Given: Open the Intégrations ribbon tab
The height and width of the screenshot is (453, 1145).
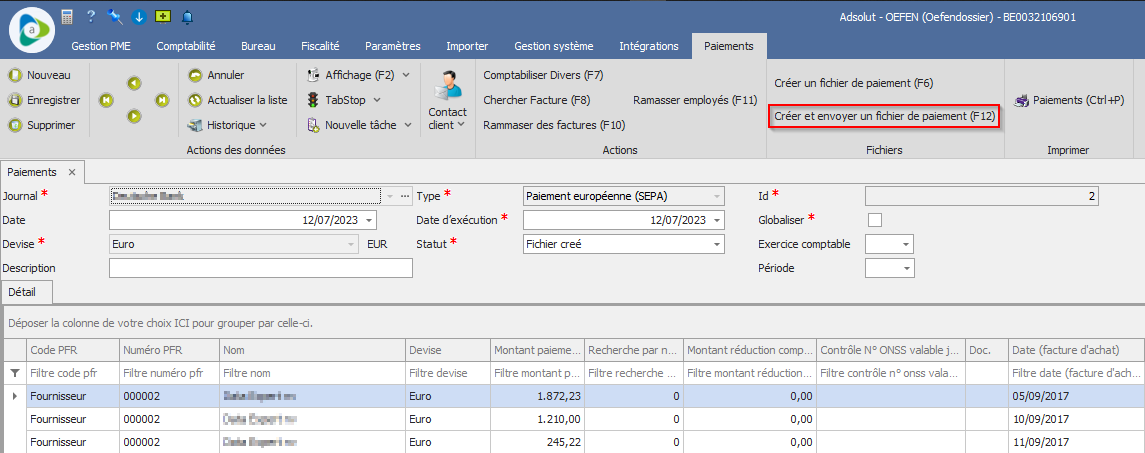Looking at the screenshot, I should [x=648, y=46].
